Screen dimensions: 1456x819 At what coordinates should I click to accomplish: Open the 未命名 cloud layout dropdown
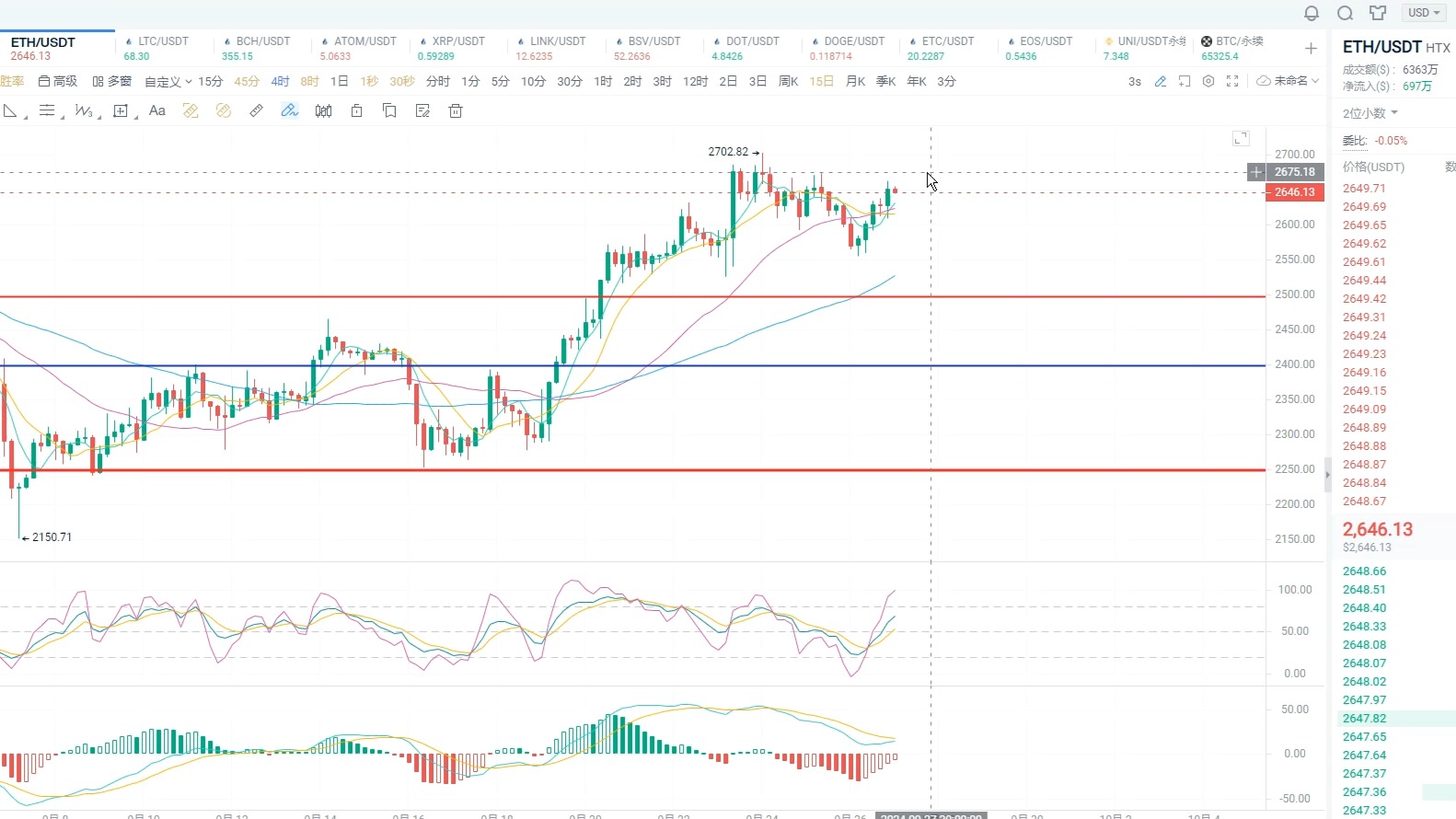click(1288, 81)
